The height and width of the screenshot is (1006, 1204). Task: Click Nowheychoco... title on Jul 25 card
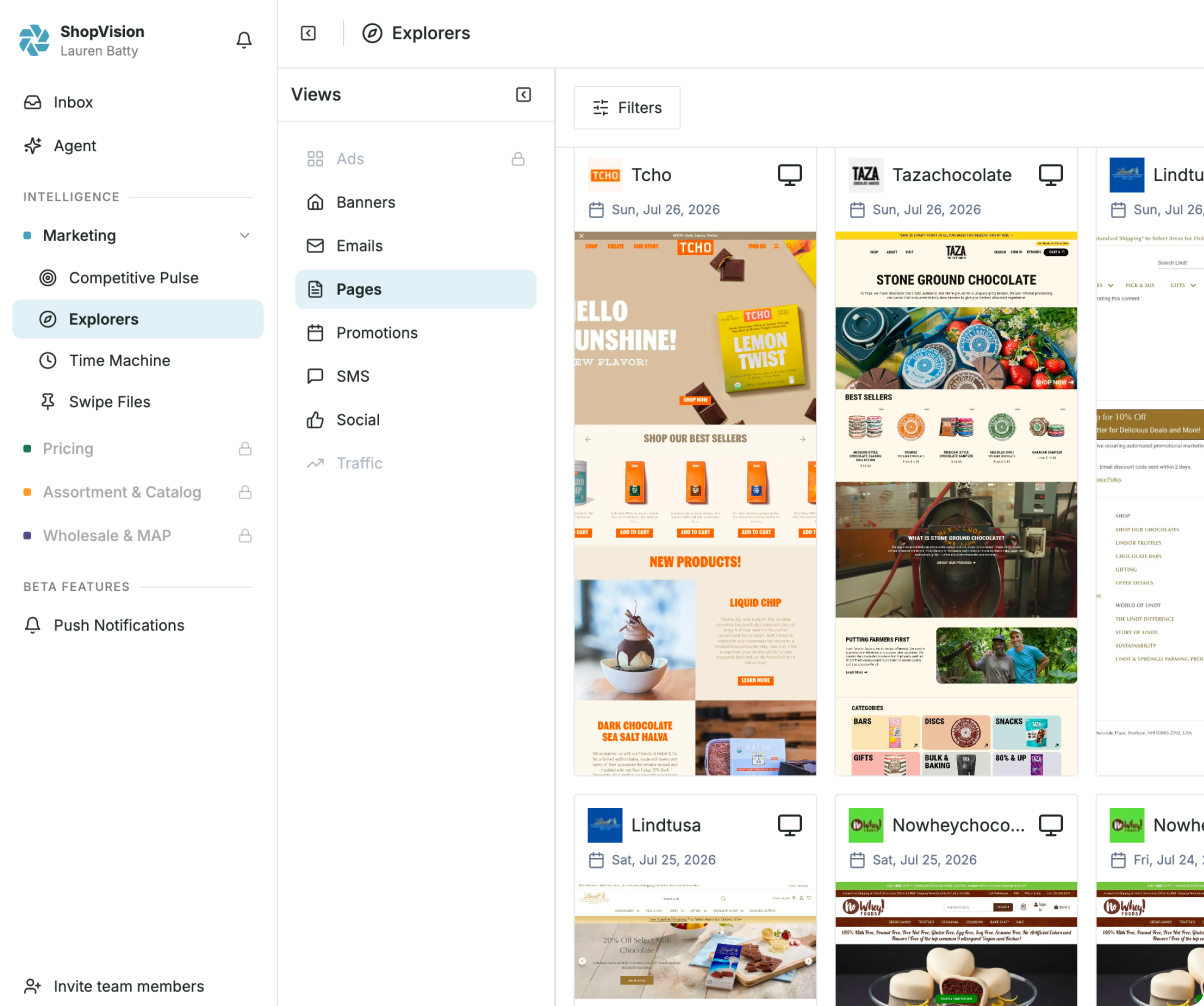(x=959, y=825)
